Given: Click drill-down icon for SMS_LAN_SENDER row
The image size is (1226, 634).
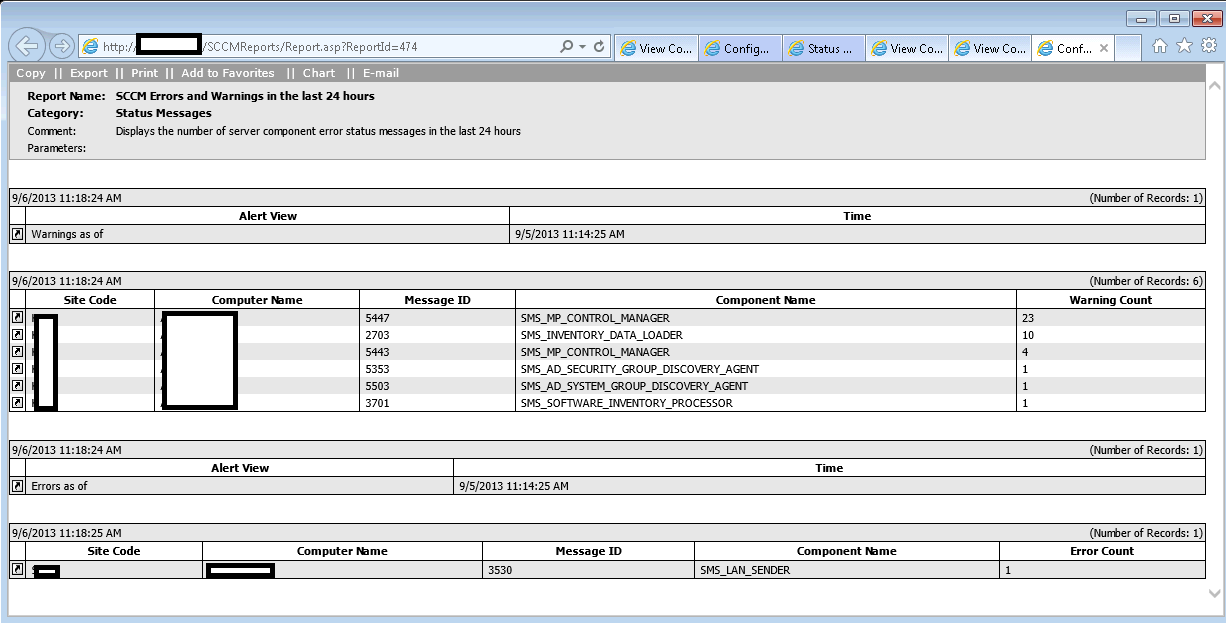Looking at the screenshot, I should coord(17,569).
